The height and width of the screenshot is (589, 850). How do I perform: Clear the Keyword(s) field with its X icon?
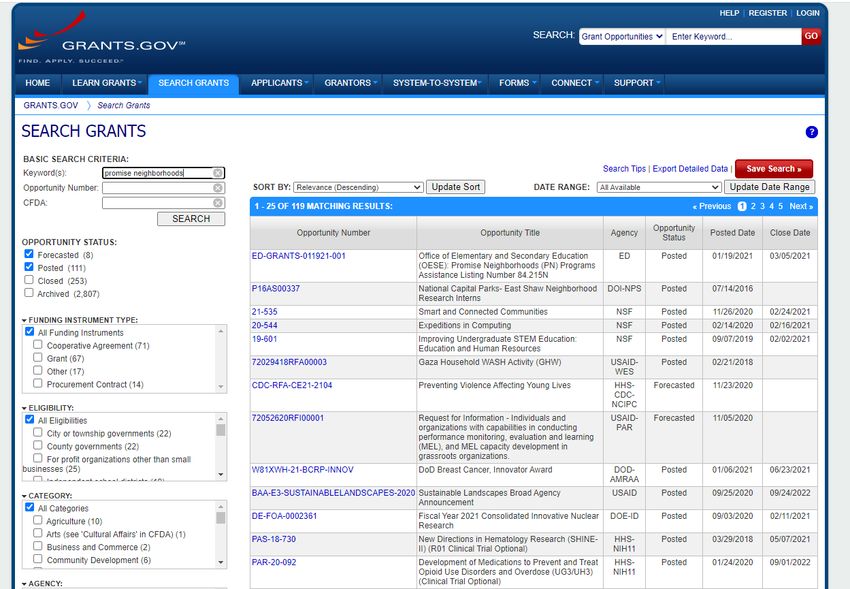coord(217,173)
